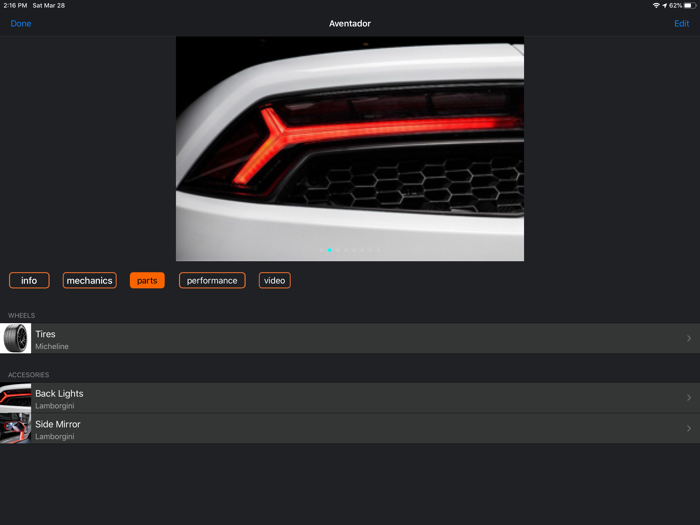
Task: Tap the WHEELS section header
Action: (21, 315)
